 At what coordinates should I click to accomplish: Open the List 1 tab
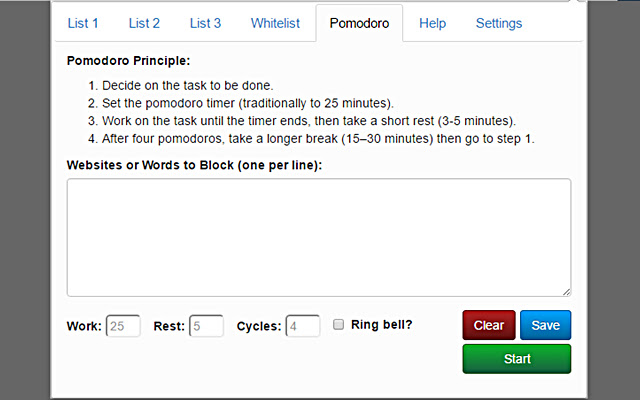[x=83, y=23]
